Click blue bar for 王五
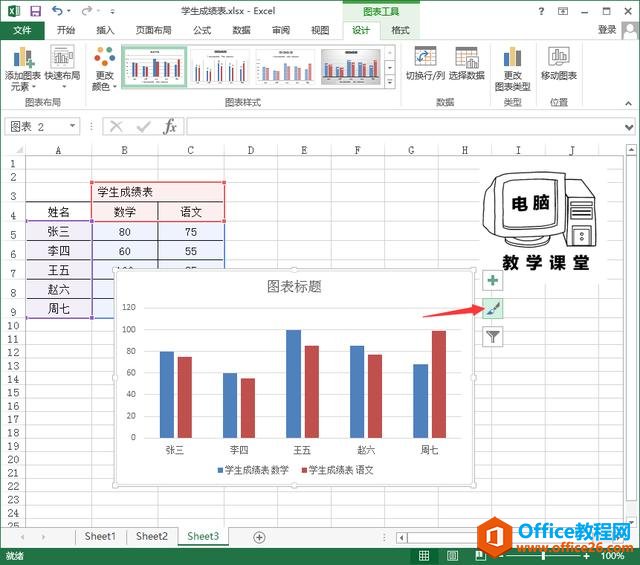The image size is (640, 565). (293, 384)
